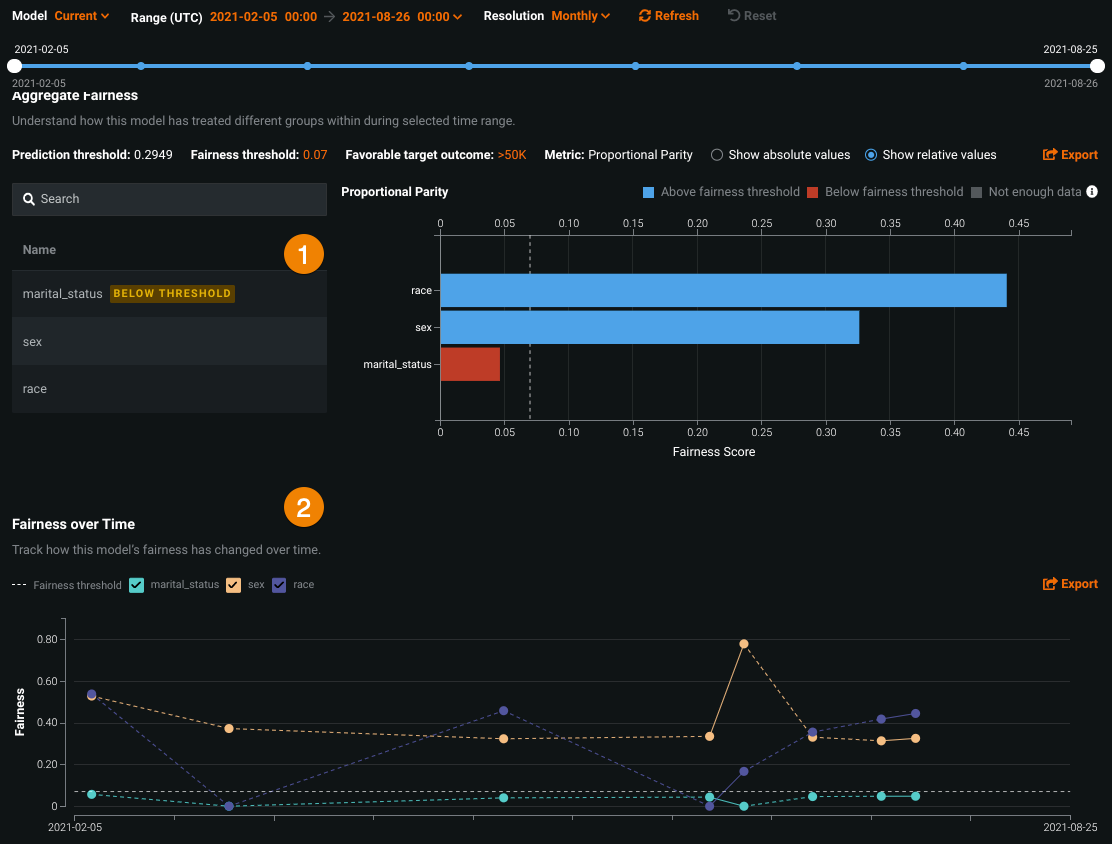Open the Model Current dropdown

tap(81, 16)
